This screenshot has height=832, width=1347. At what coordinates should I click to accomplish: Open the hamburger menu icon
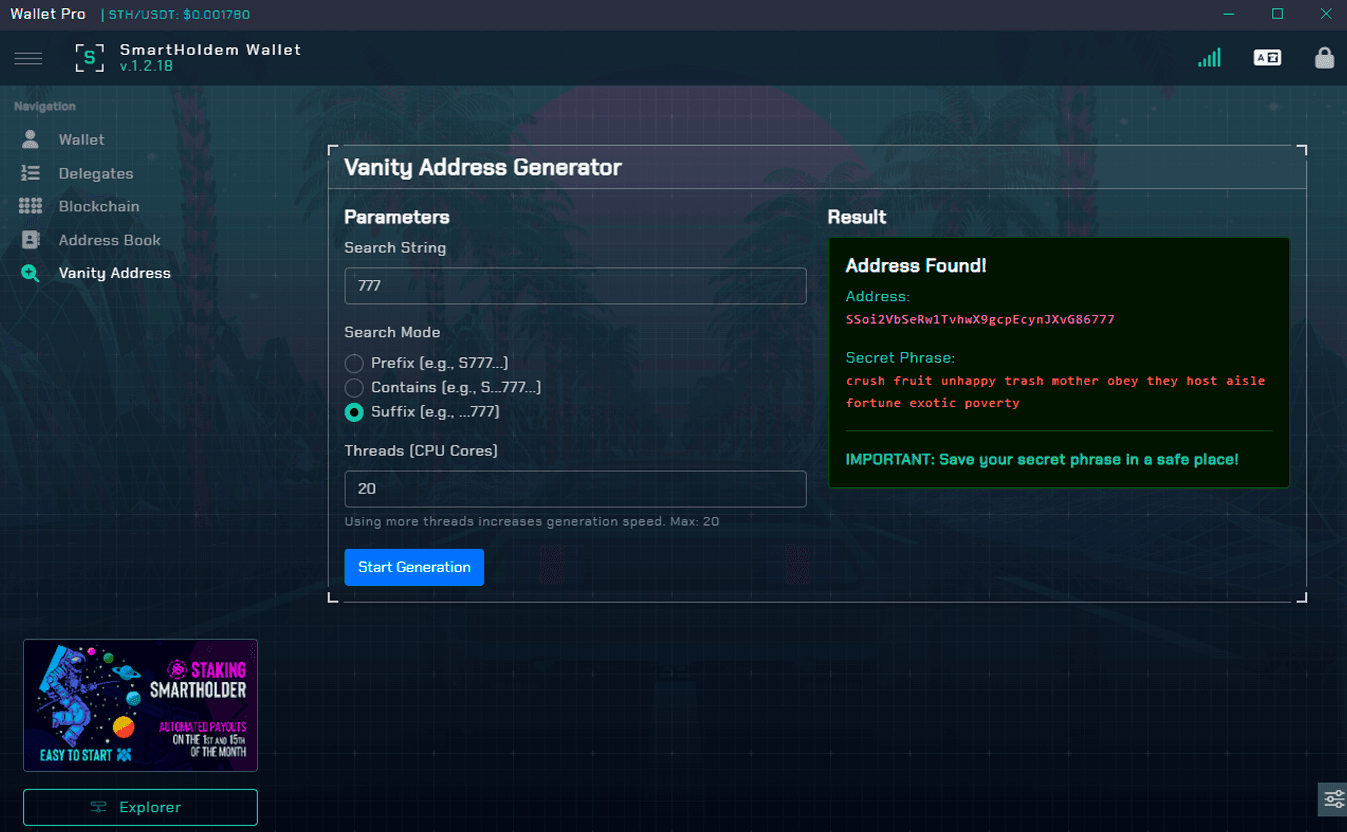pos(28,58)
